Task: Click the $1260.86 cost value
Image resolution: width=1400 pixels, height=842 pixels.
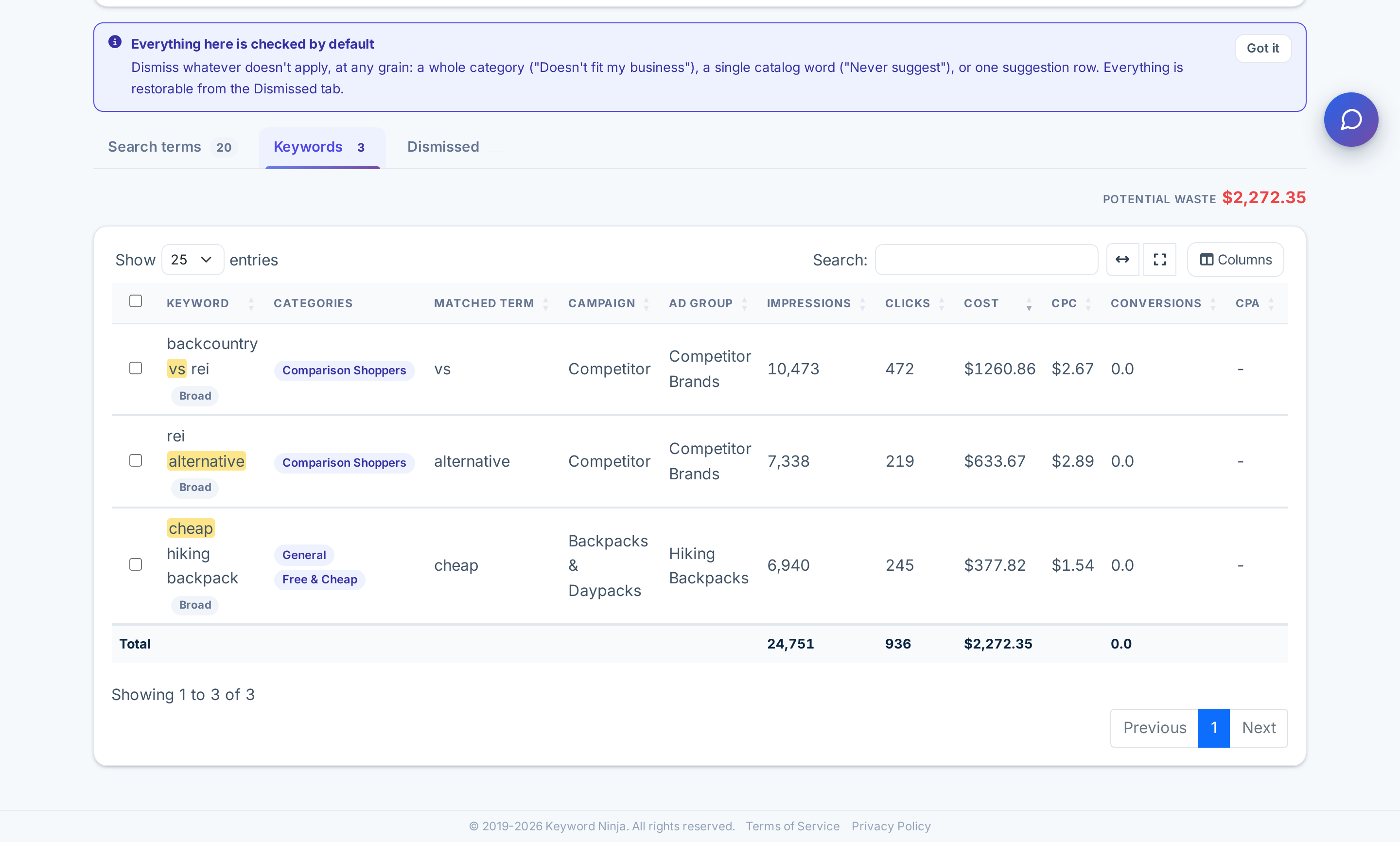Action: (x=999, y=369)
